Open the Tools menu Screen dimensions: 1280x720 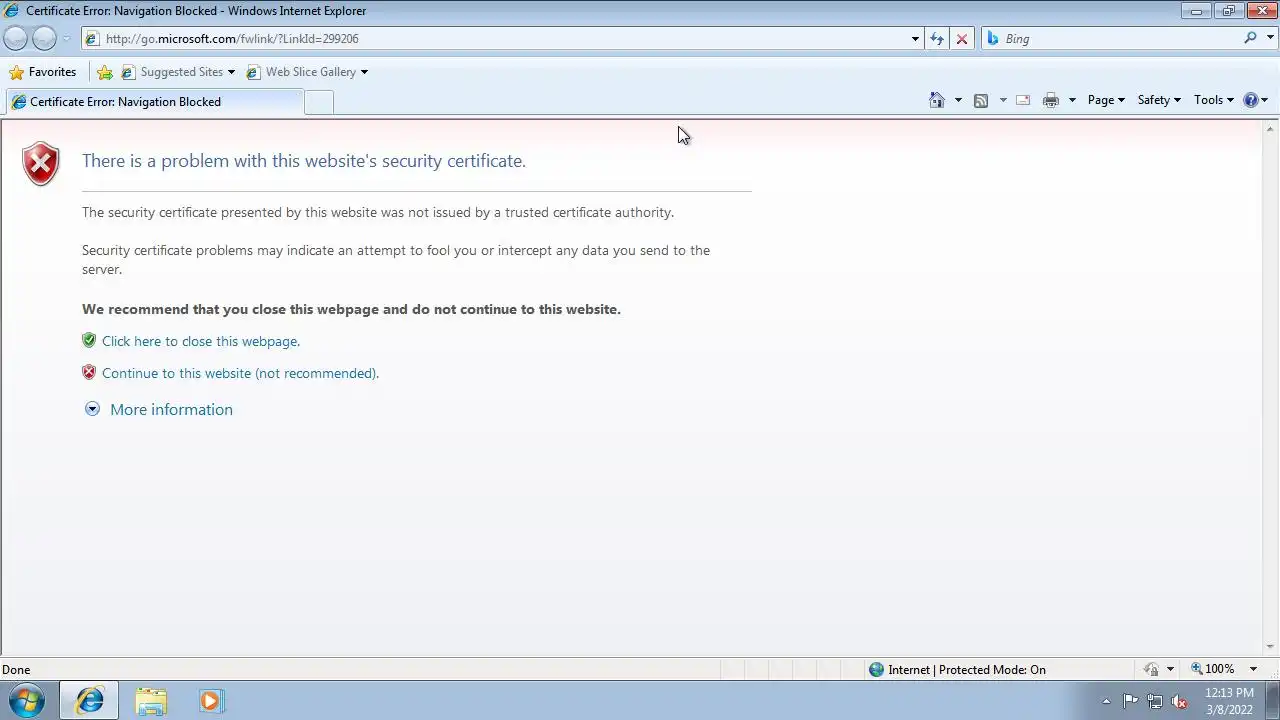1214,100
